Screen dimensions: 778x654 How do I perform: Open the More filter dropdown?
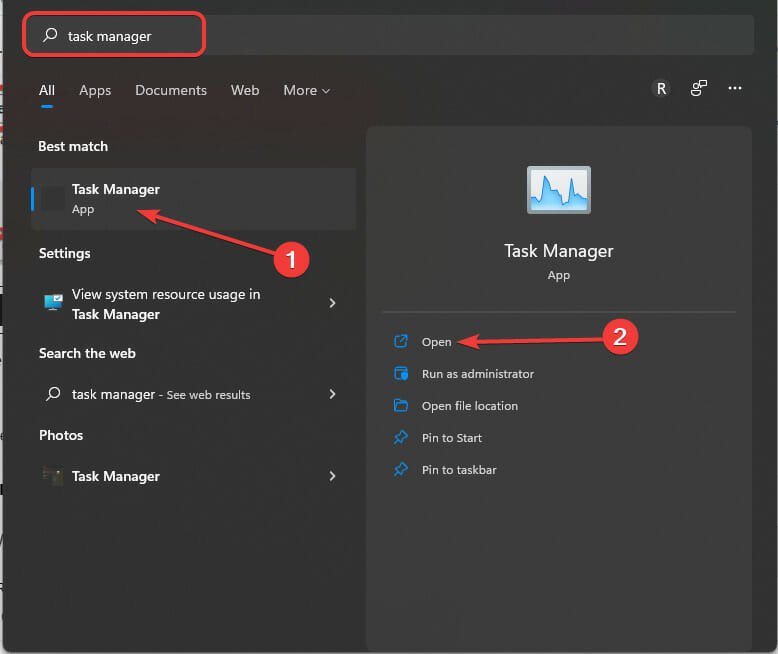tap(306, 90)
